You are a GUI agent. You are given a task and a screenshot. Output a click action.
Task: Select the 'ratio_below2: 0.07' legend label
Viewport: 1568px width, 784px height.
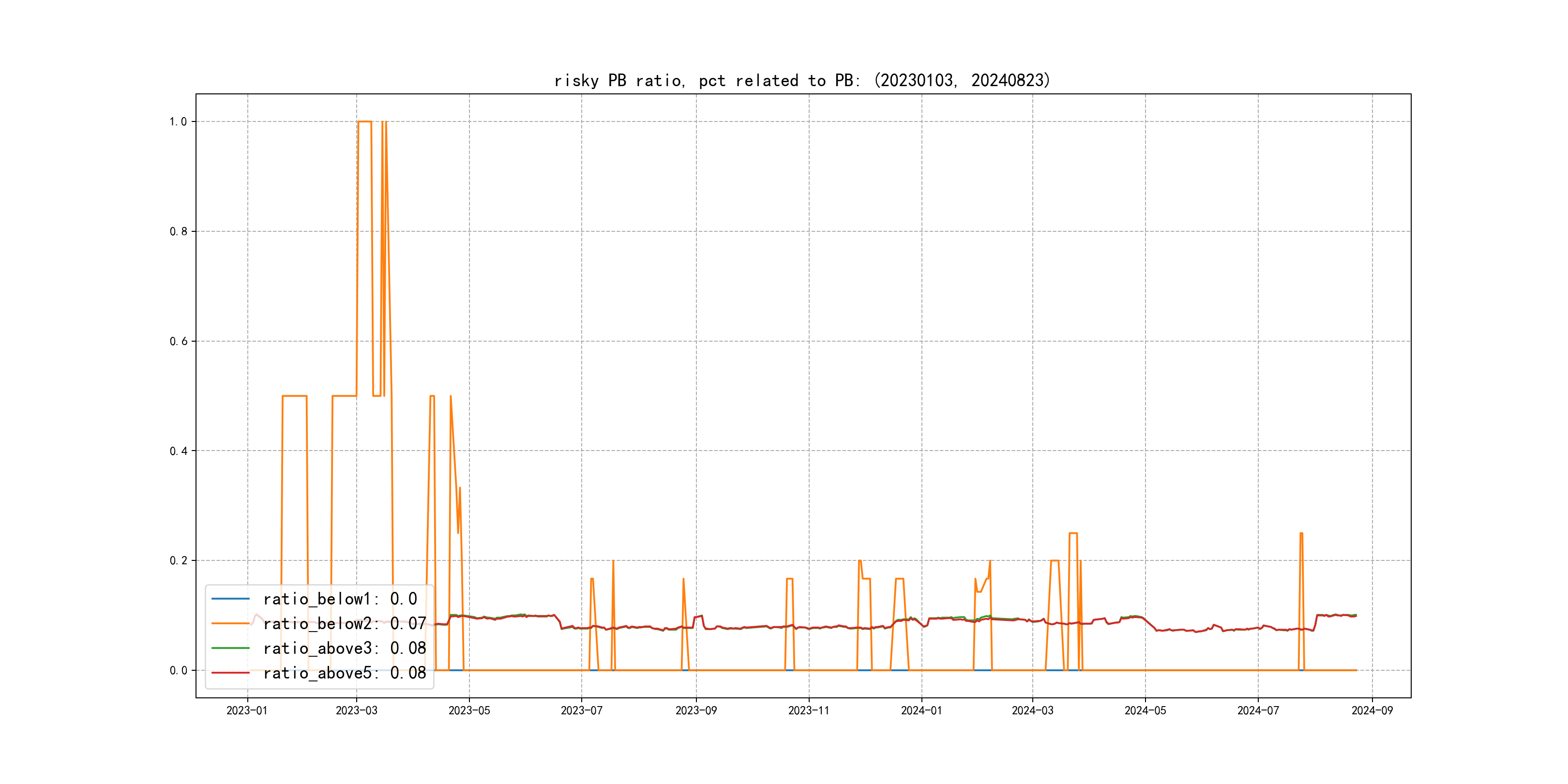pyautogui.click(x=344, y=624)
